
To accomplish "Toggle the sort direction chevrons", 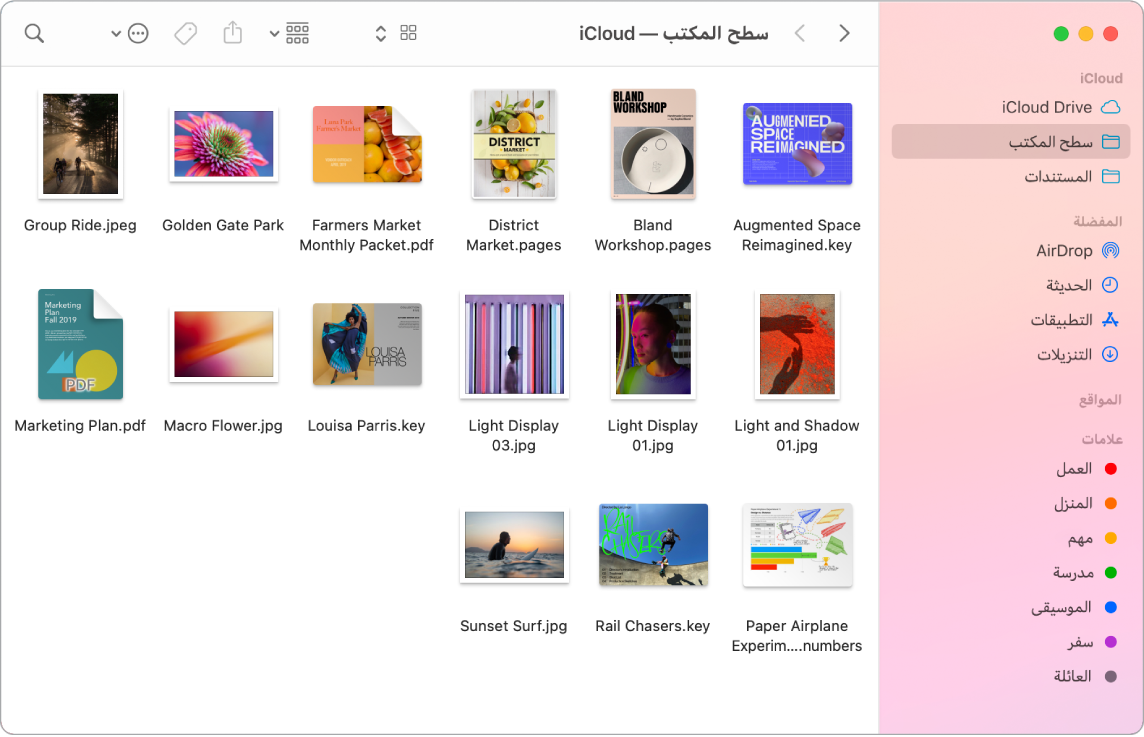I will [x=380, y=33].
